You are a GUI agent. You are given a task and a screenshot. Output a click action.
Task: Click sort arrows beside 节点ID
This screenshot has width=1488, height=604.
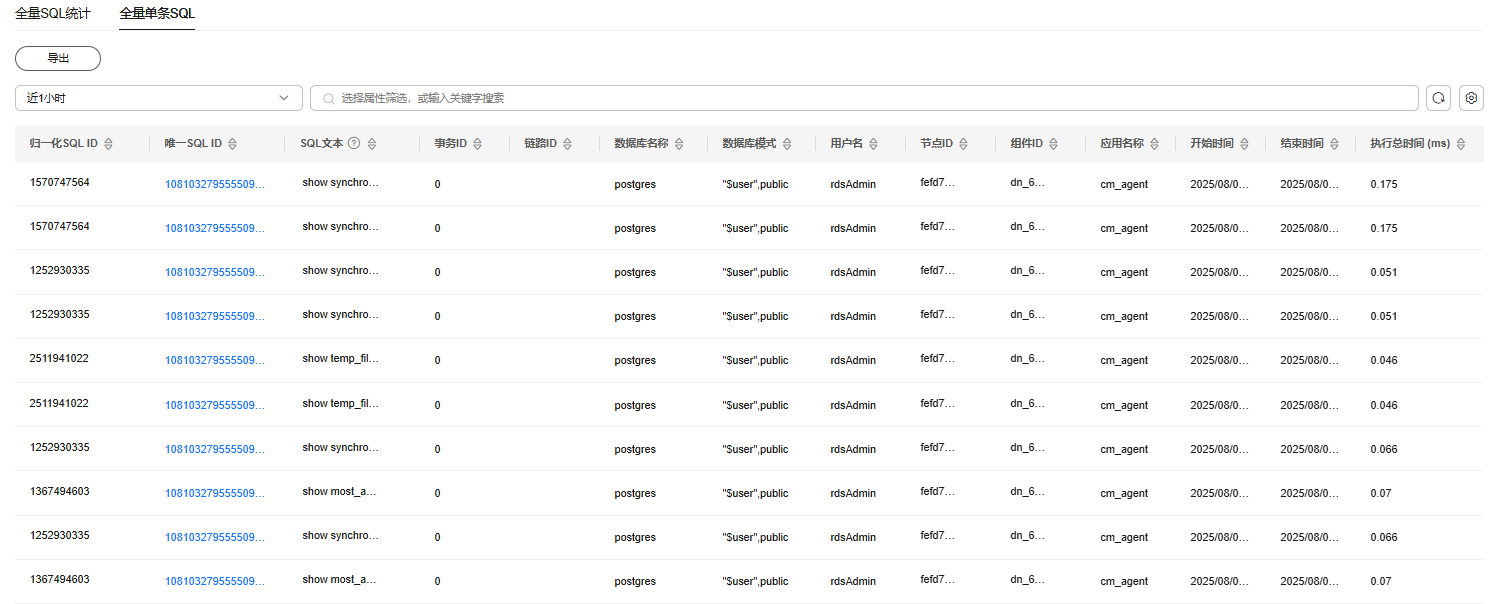tap(963, 144)
